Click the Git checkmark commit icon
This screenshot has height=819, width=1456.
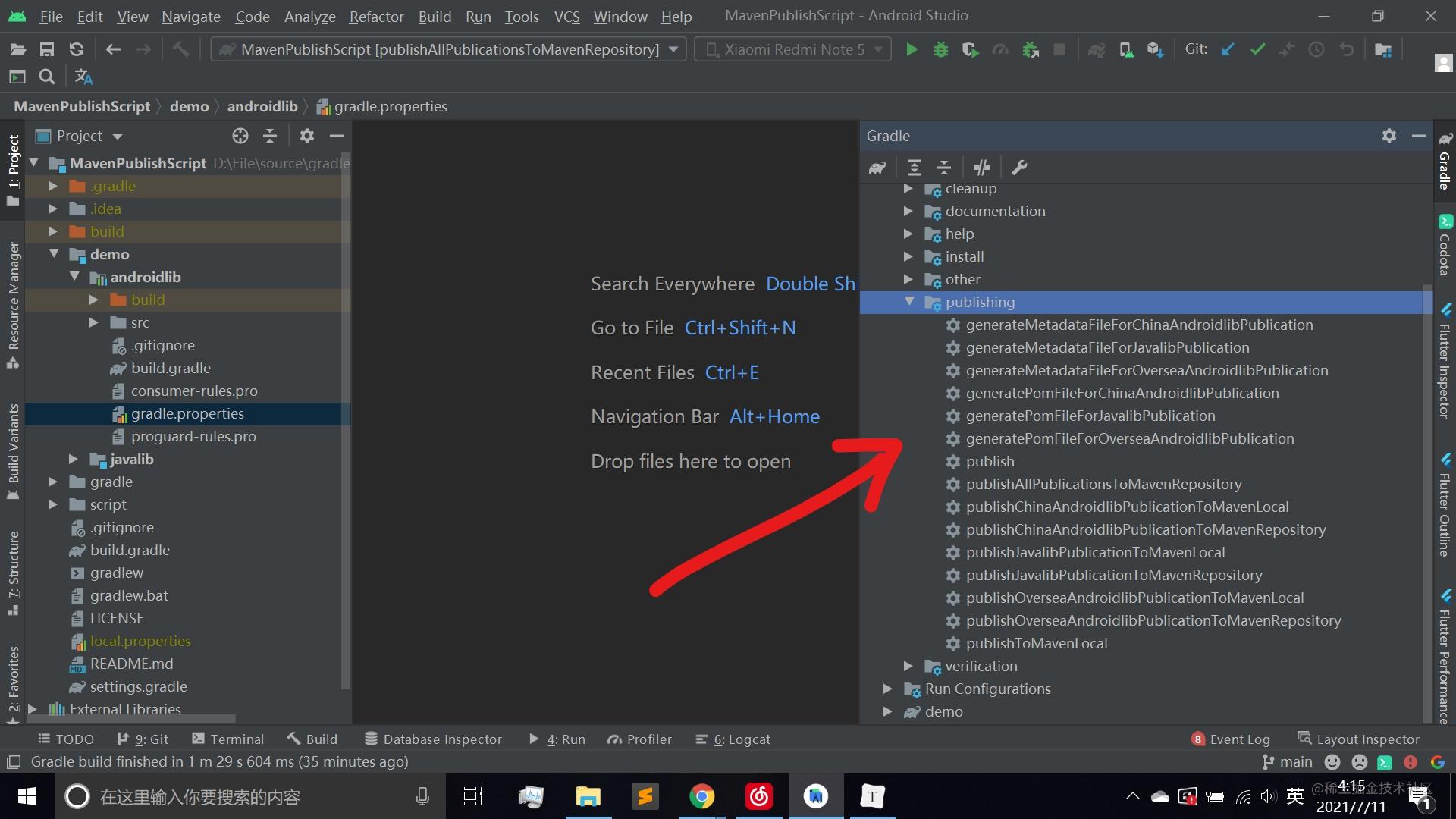coord(1257,48)
